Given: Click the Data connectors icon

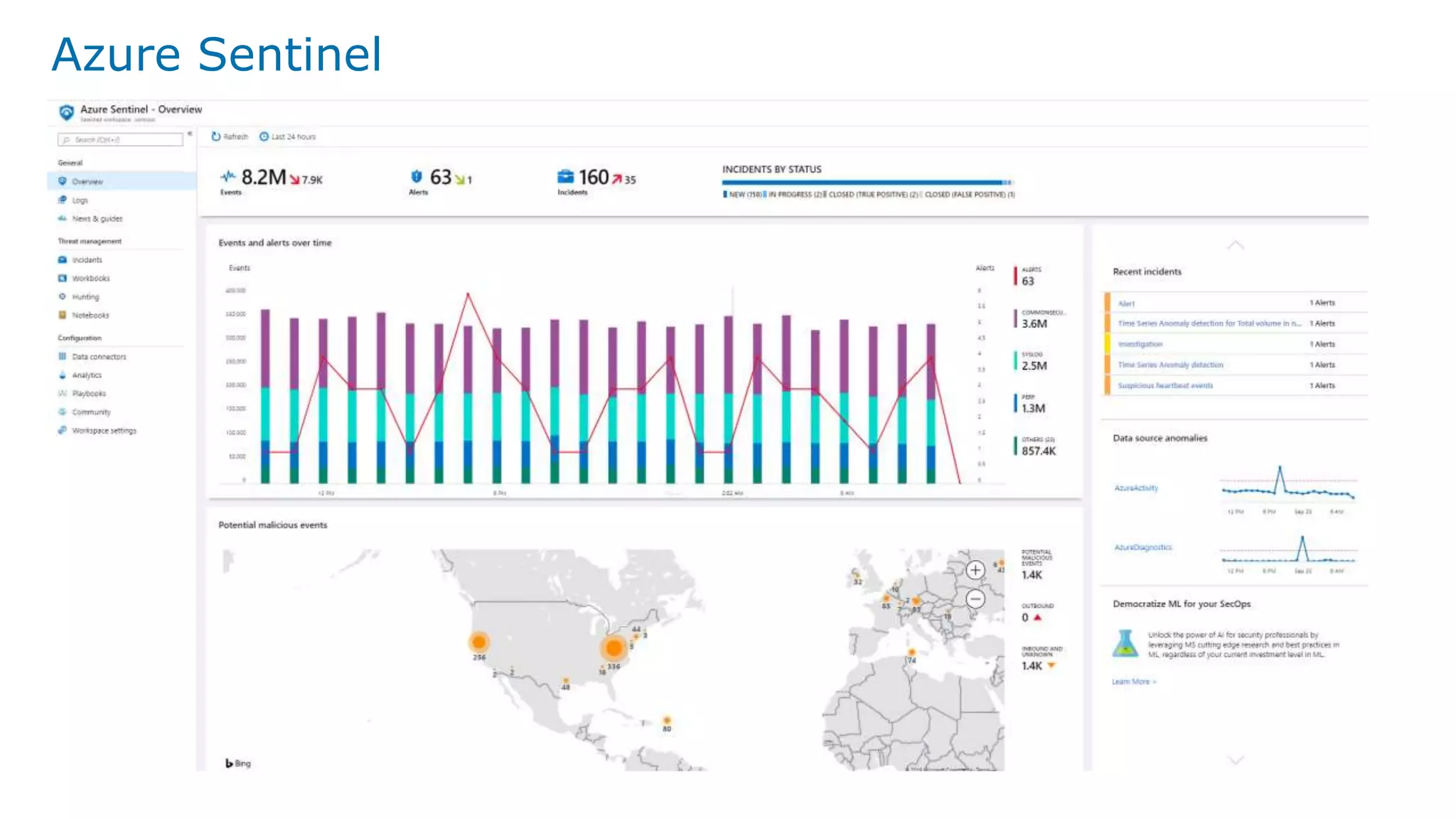Looking at the screenshot, I should pos(63,357).
